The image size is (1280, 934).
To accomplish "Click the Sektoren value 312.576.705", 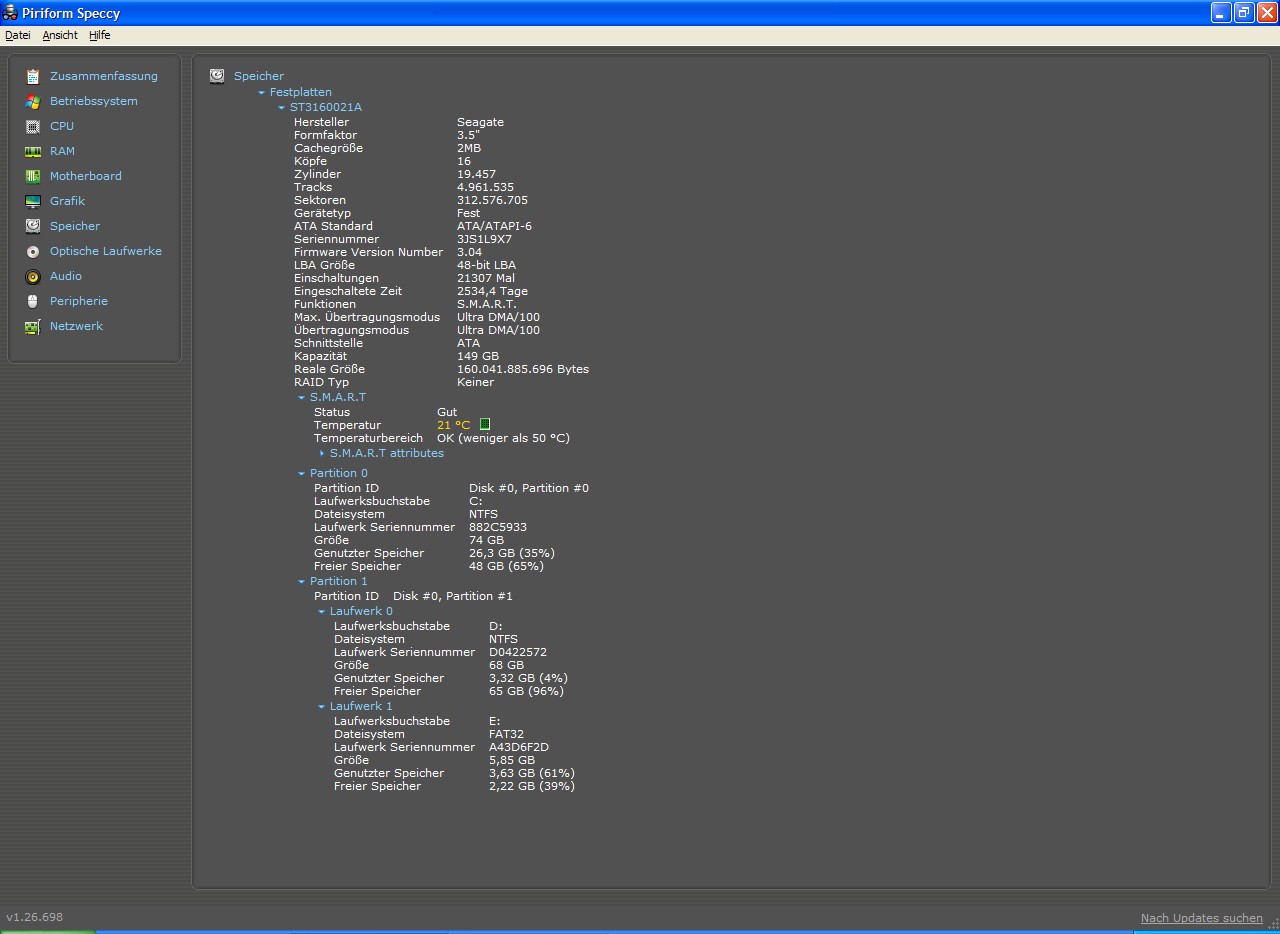I will point(492,200).
